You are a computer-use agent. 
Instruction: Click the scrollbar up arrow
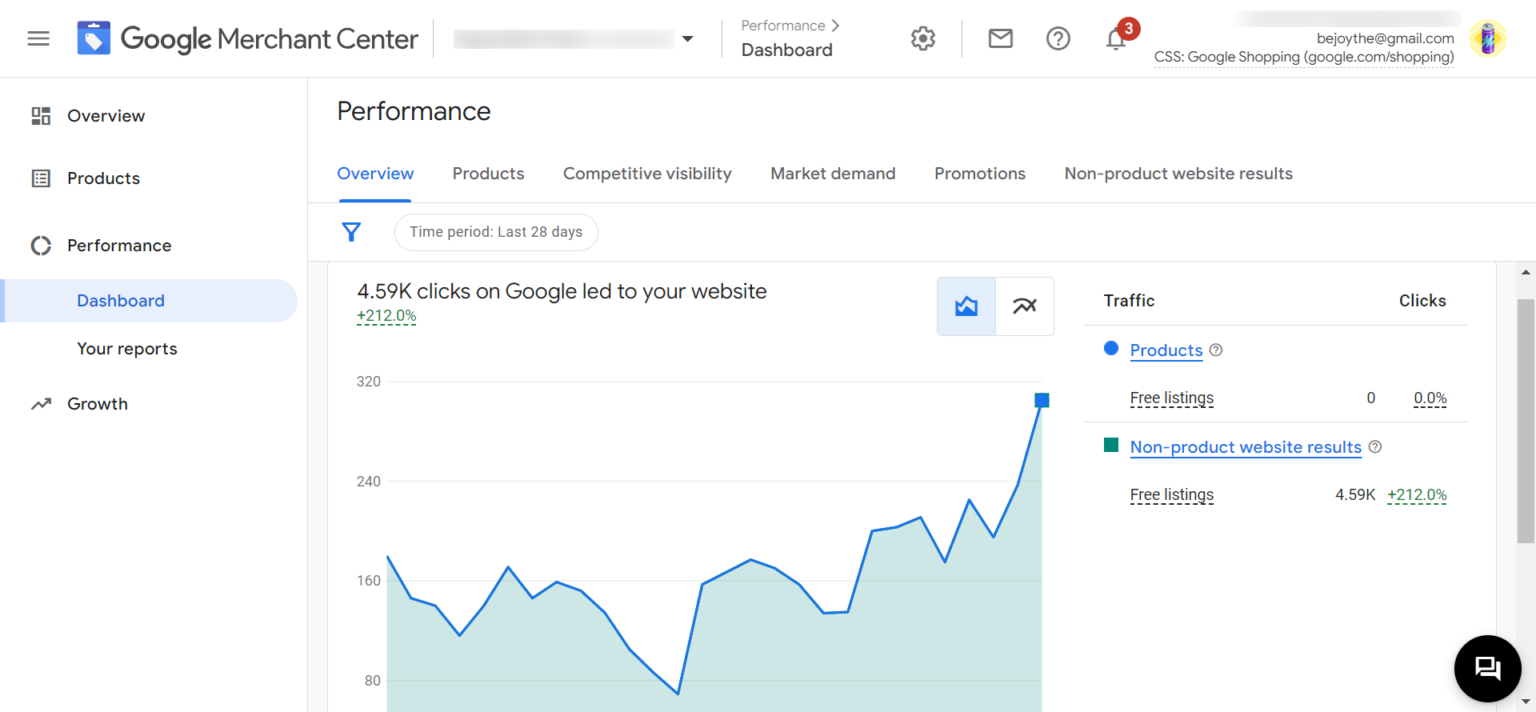pos(1525,272)
